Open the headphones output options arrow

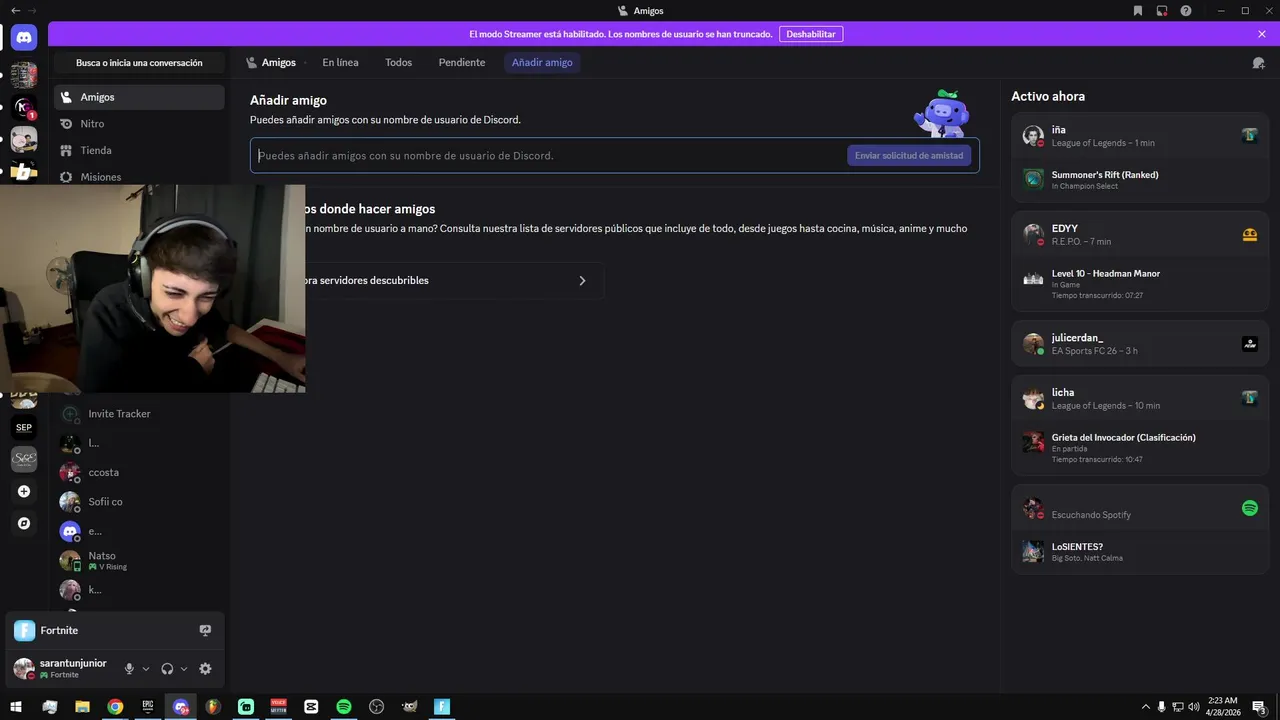(x=184, y=669)
